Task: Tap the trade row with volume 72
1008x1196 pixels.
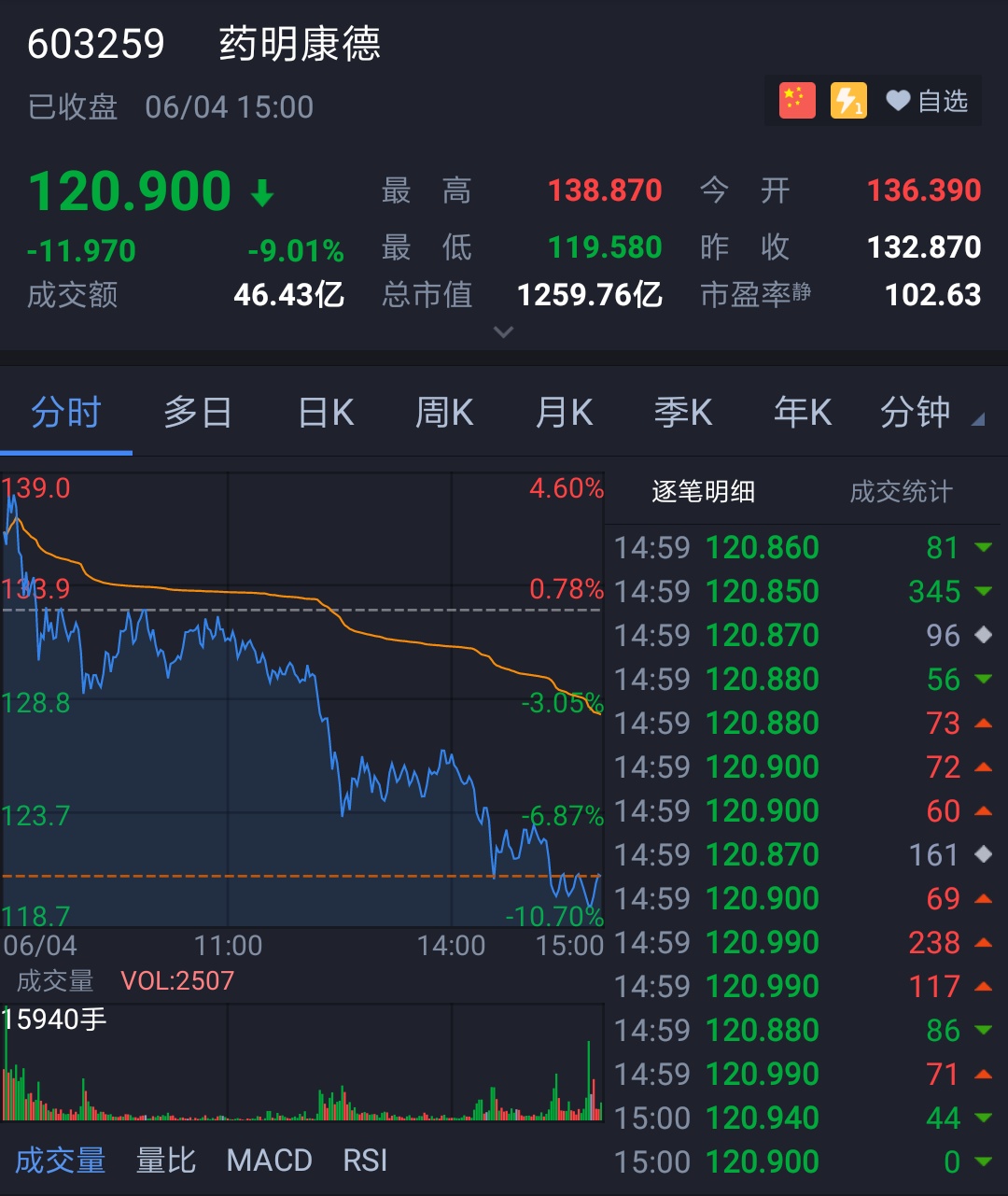Action: (x=806, y=767)
